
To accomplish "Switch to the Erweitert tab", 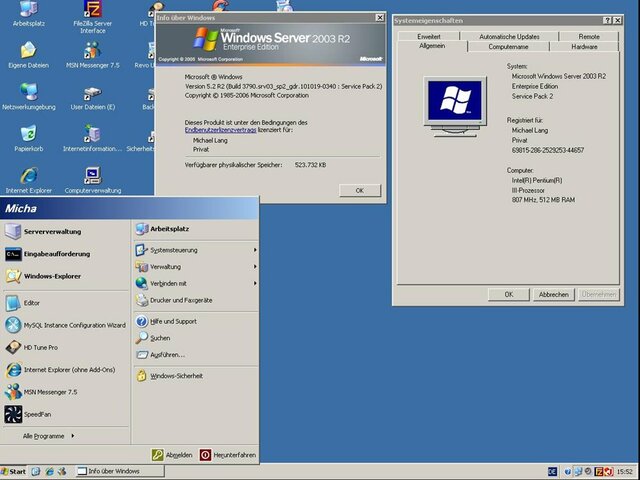I will (429, 37).
